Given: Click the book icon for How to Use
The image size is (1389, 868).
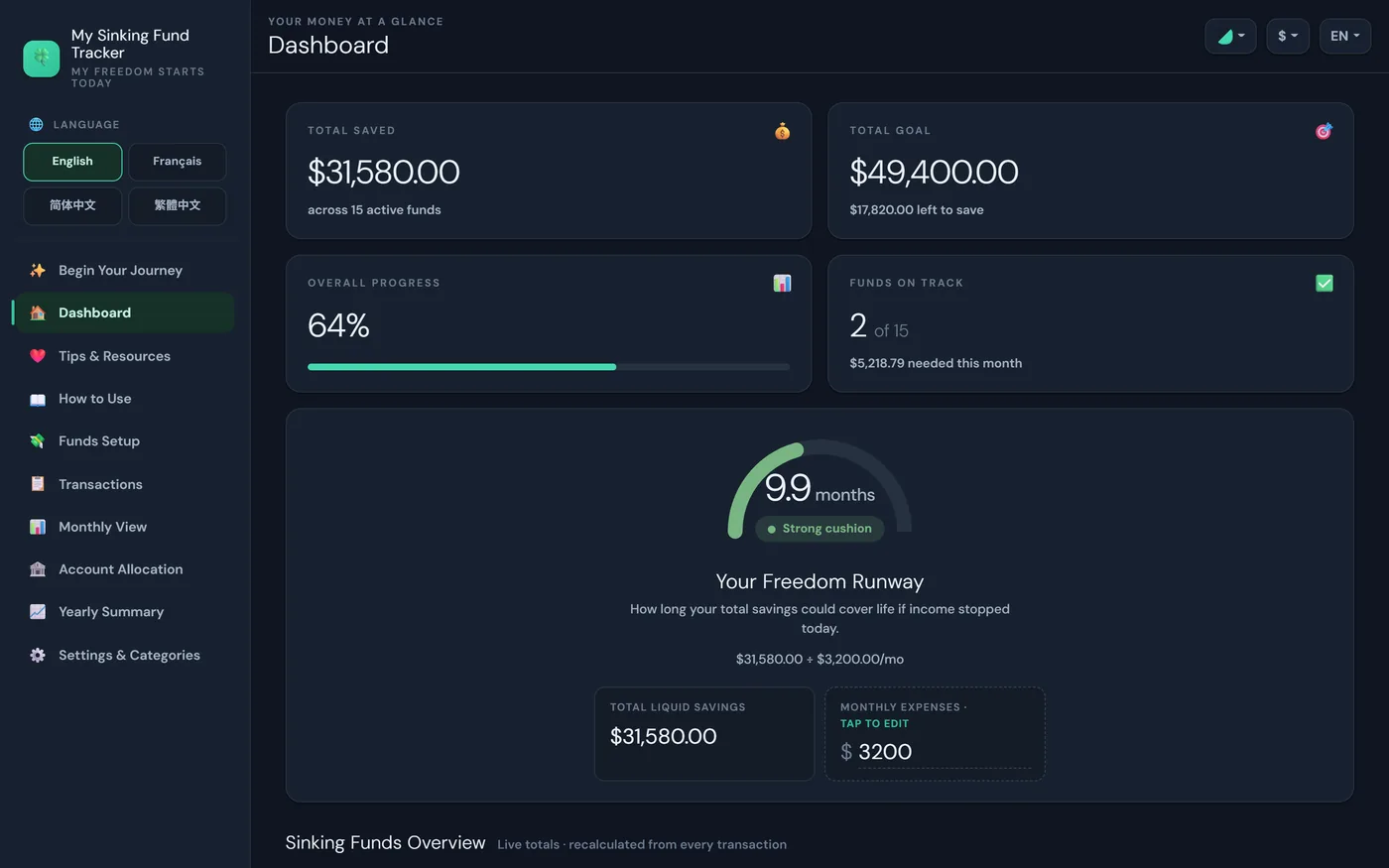Looking at the screenshot, I should 38,399.
